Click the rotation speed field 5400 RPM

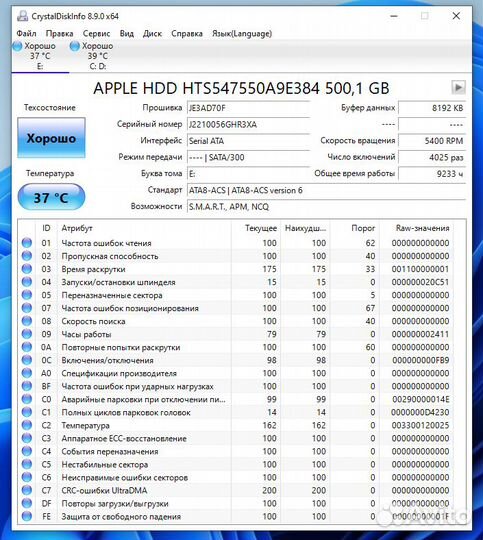[x=432, y=141]
